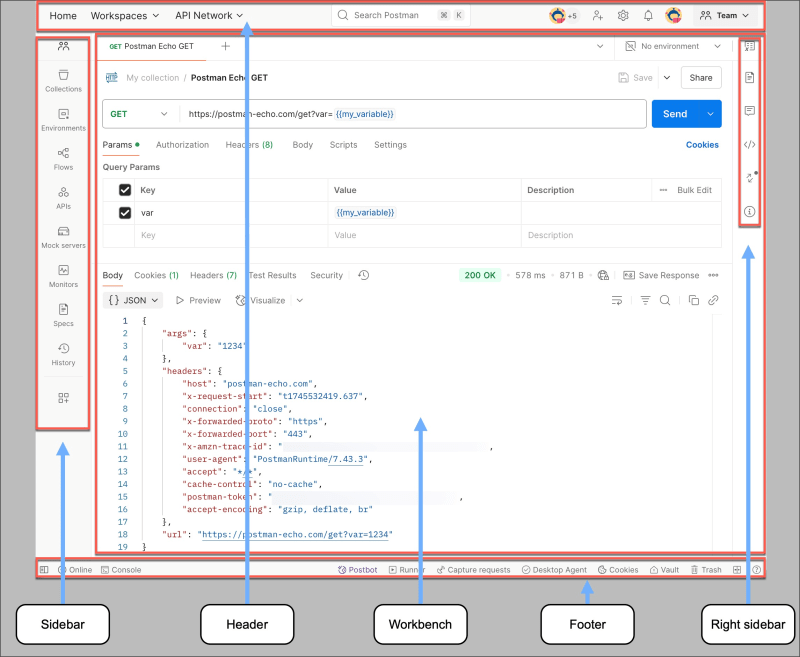Open the Cookies (1) response tab
This screenshot has height=657, width=800.
click(x=156, y=275)
